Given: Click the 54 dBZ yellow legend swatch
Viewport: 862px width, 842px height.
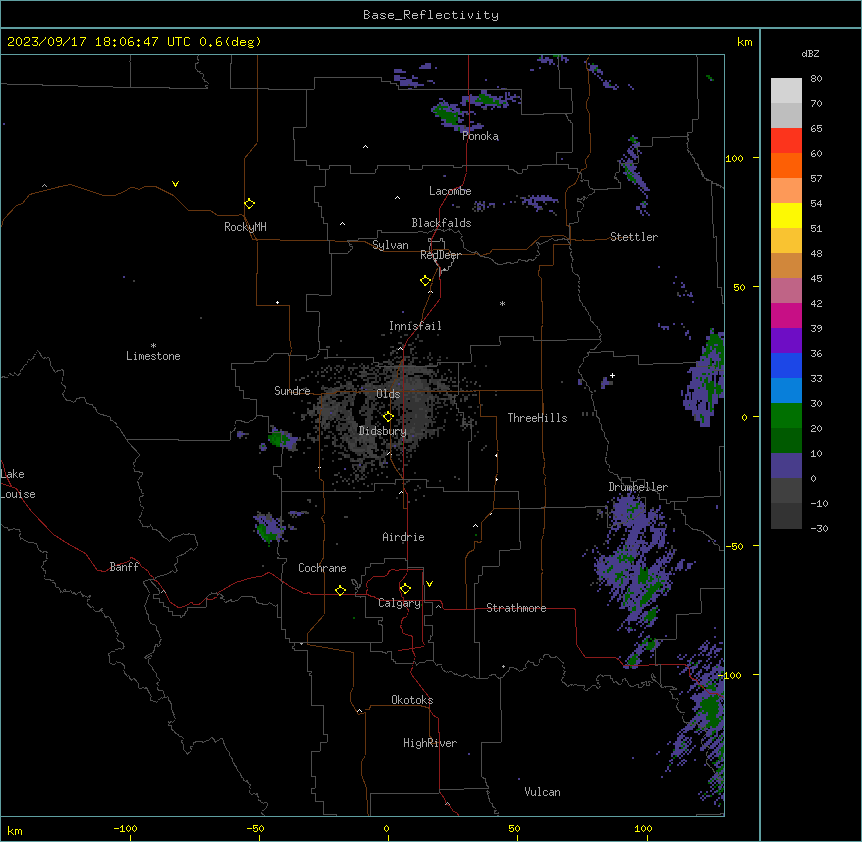Looking at the screenshot, I should [786, 216].
